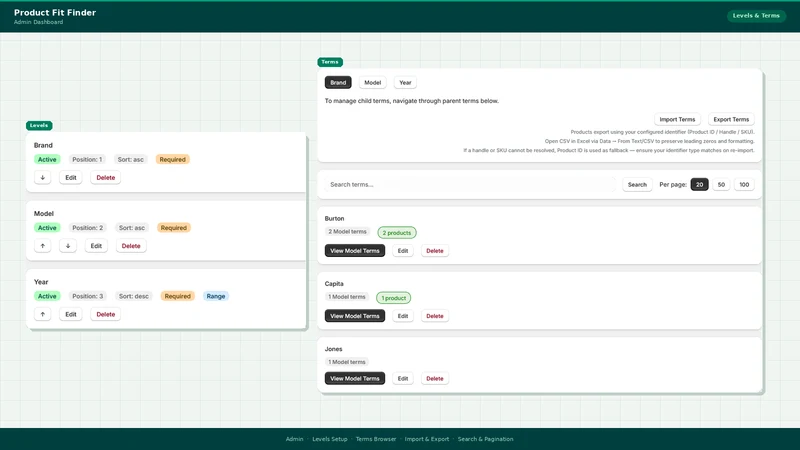Edit the Capita term
Screen dimensions: 800x450
point(403,316)
